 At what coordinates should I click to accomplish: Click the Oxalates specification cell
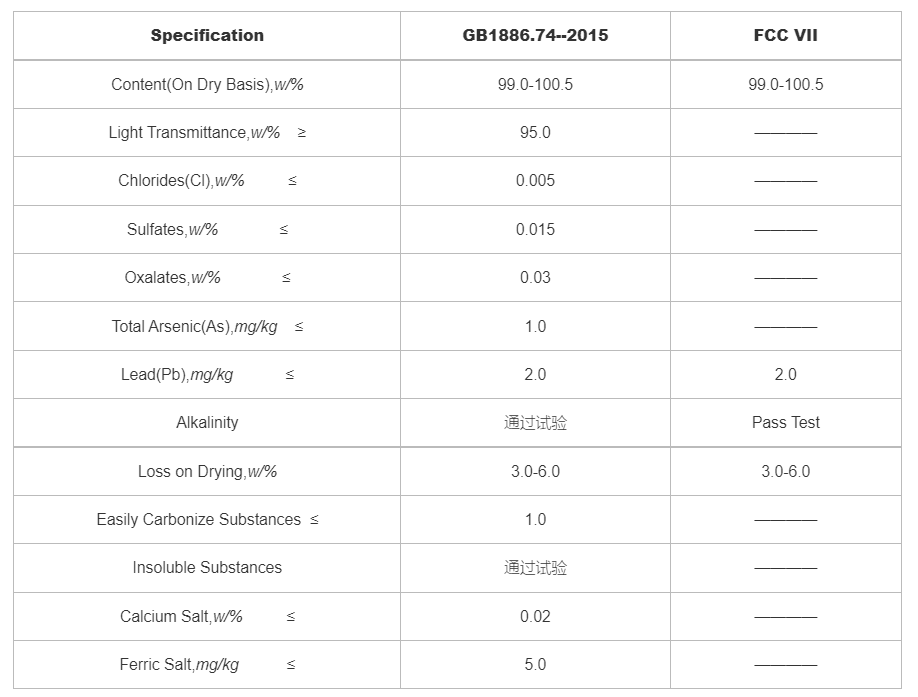(x=207, y=277)
